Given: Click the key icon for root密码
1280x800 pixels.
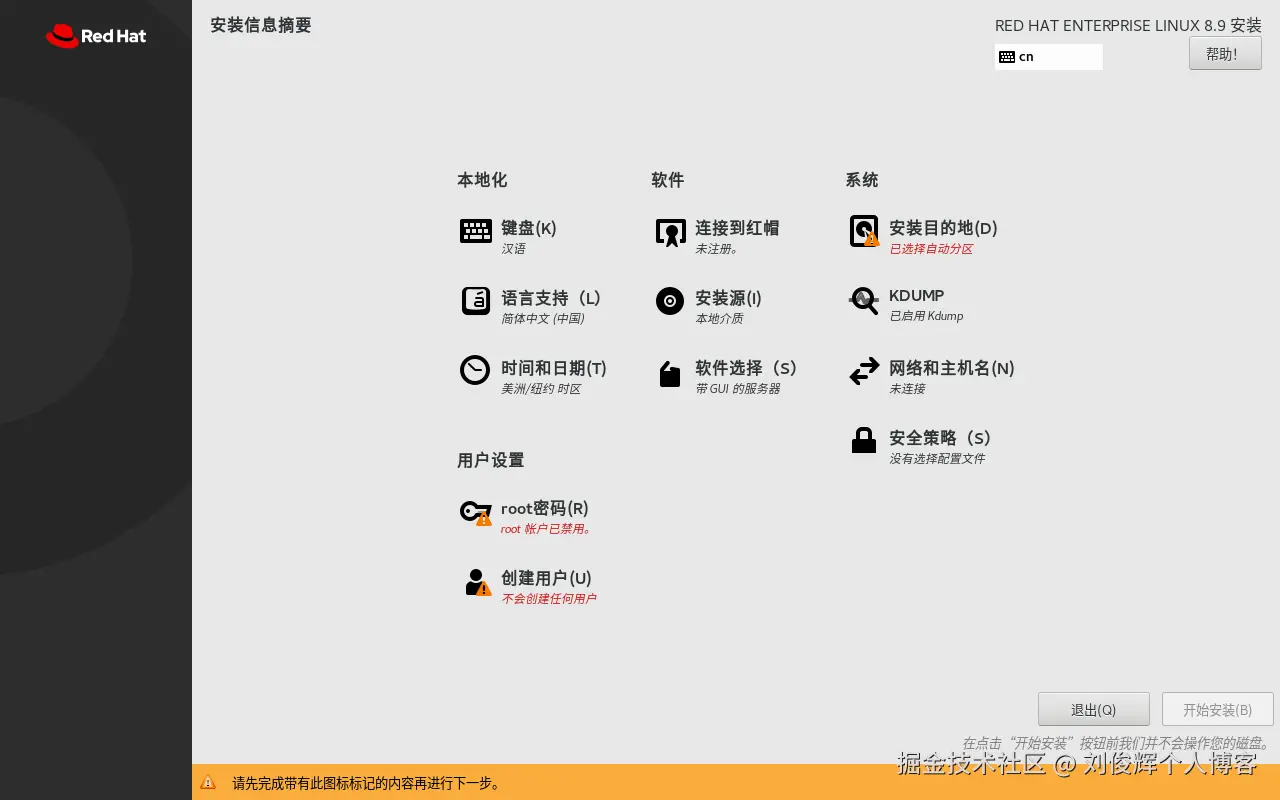Looking at the screenshot, I should point(476,512).
